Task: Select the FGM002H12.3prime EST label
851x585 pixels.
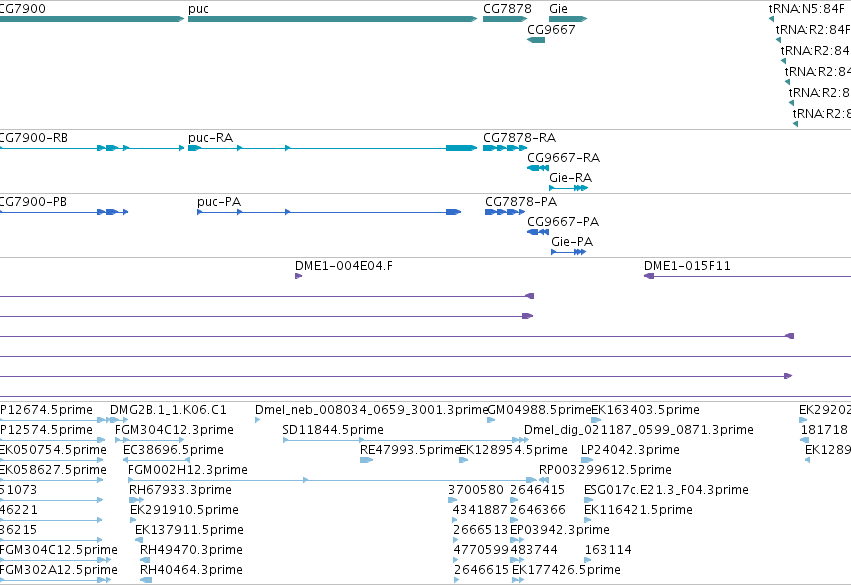Action: pyautogui.click(x=188, y=470)
